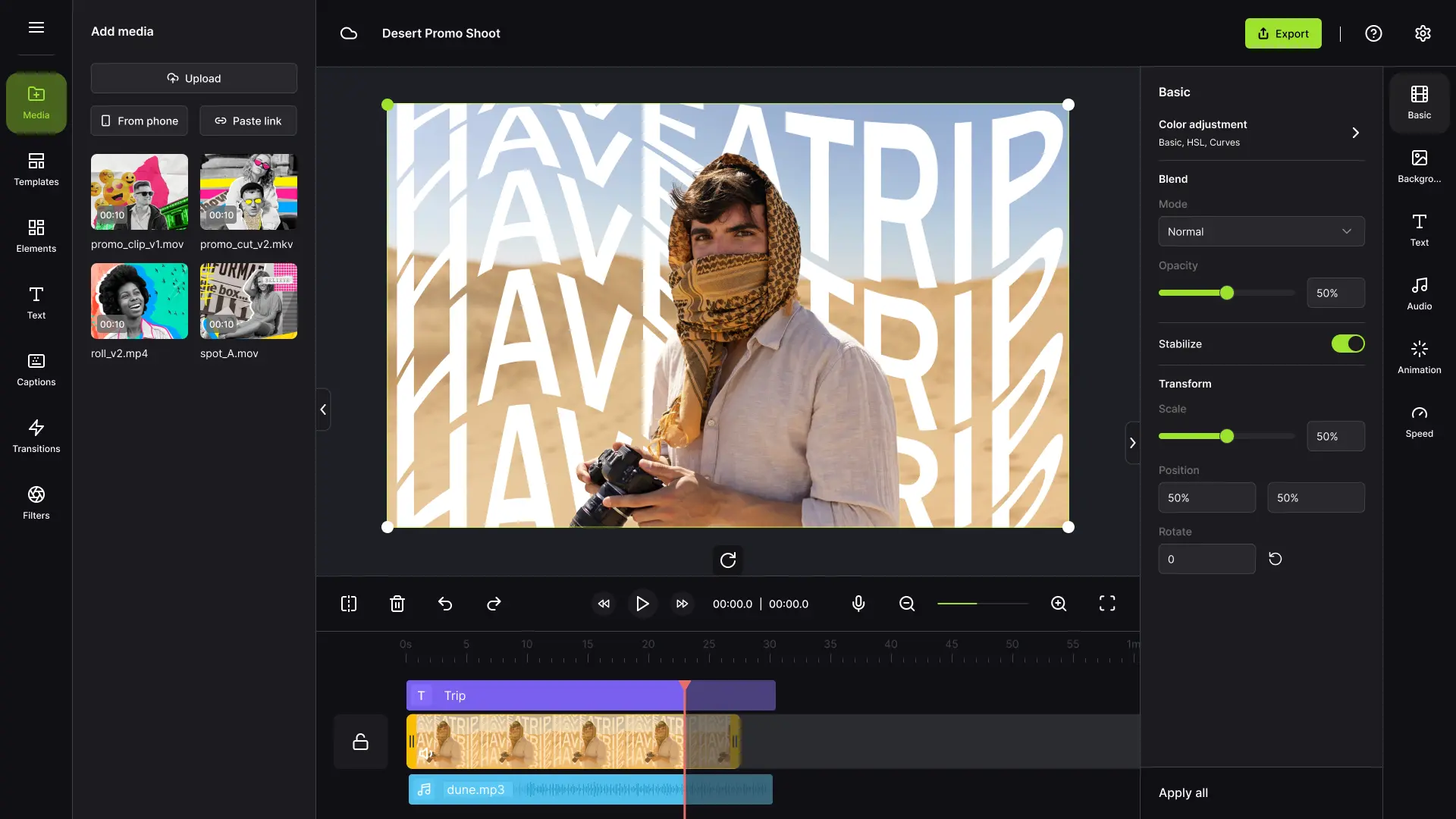The height and width of the screenshot is (819, 1456).
Task: Collapse the properties panel with right chevron
Action: pos(1132,443)
